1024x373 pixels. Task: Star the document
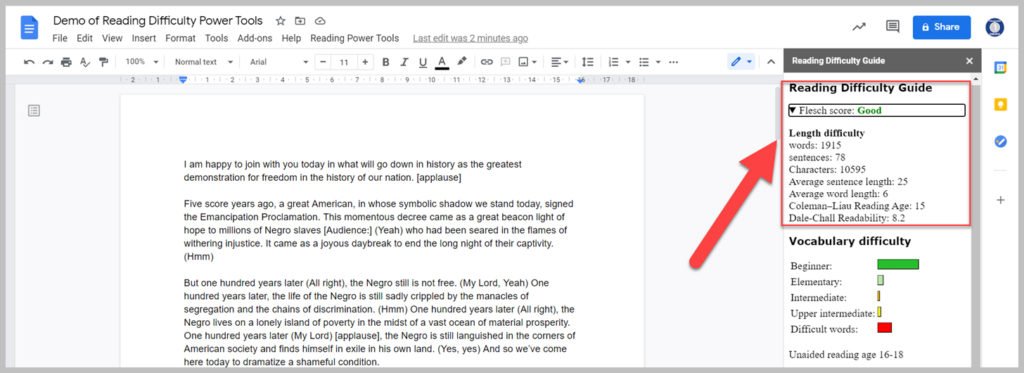[x=280, y=21]
